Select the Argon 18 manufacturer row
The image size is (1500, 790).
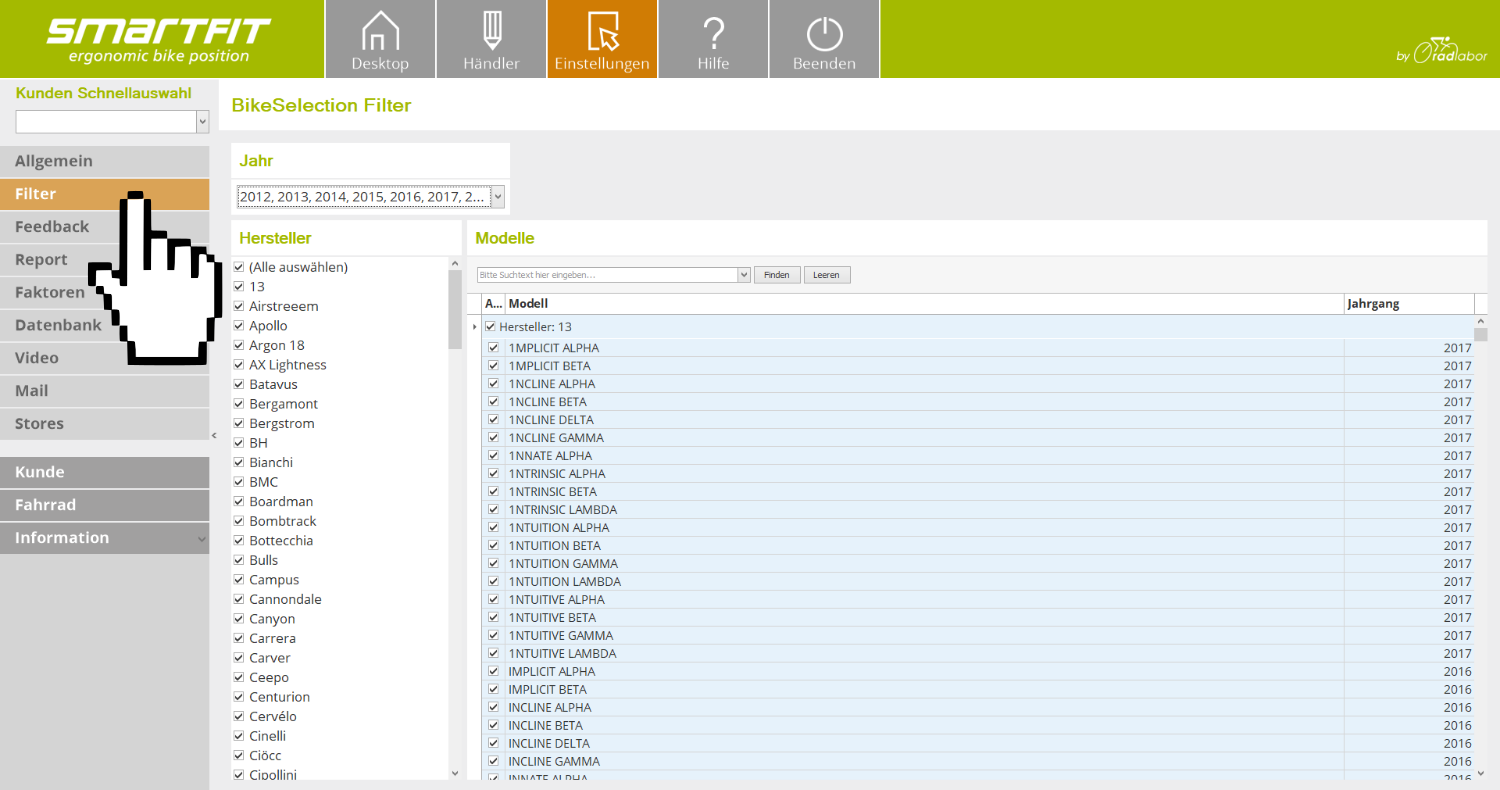pyautogui.click(x=341, y=345)
